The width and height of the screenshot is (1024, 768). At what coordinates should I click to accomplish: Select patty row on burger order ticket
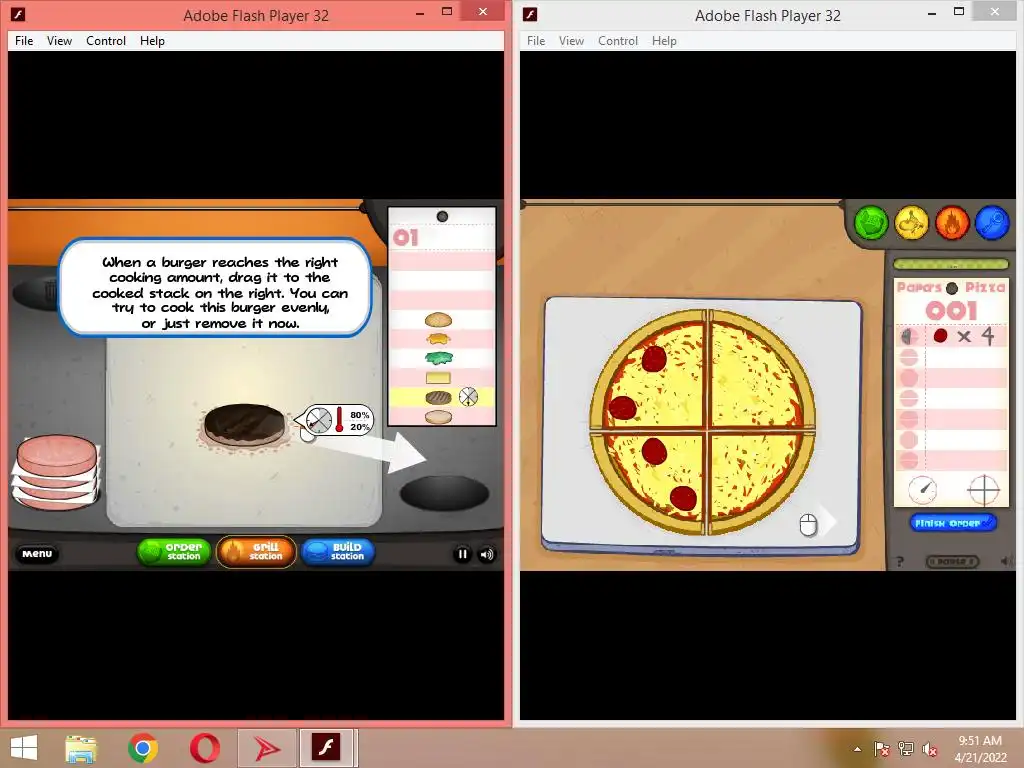[x=442, y=396]
